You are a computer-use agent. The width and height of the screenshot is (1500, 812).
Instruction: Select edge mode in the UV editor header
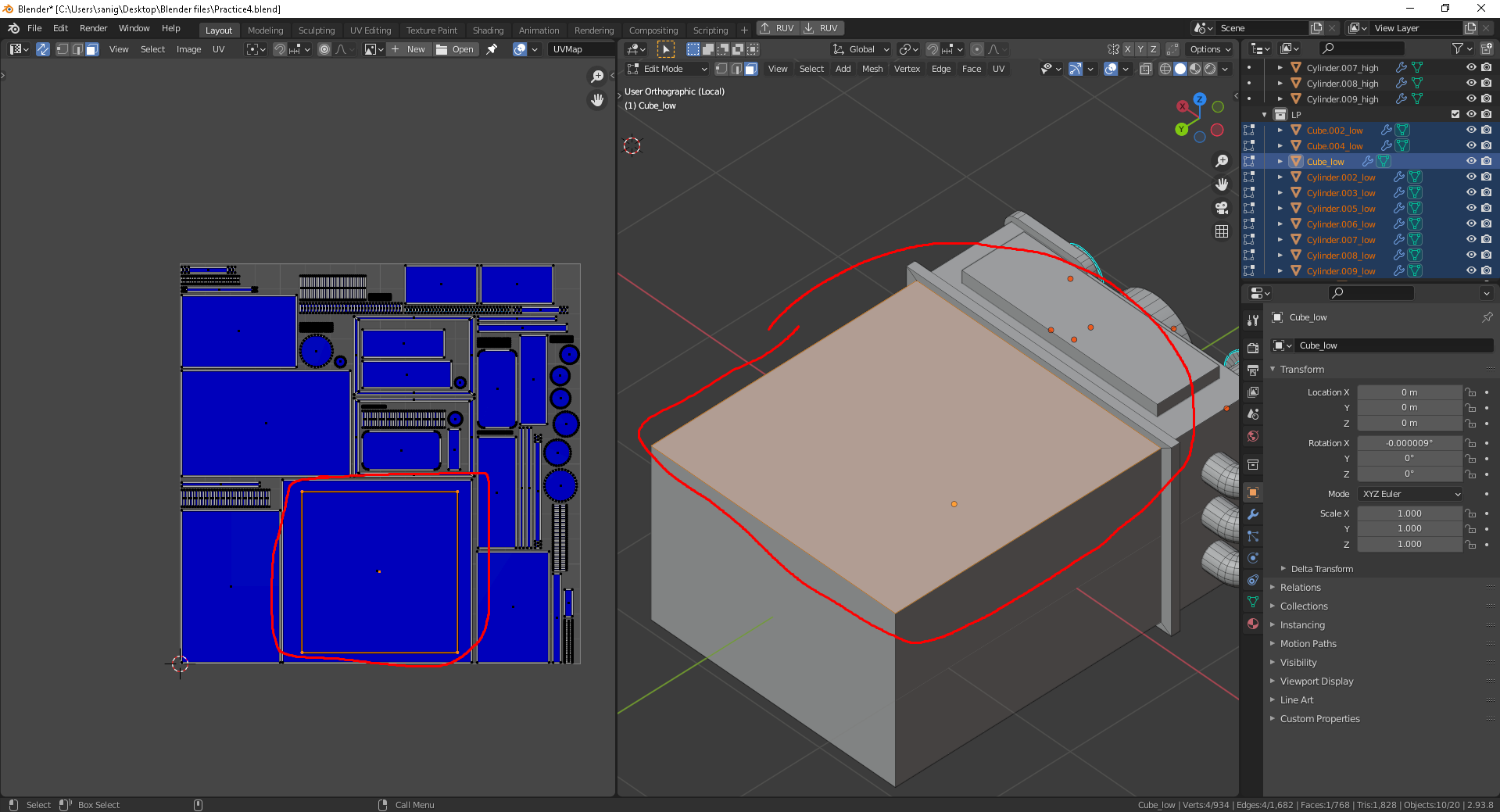(77, 49)
